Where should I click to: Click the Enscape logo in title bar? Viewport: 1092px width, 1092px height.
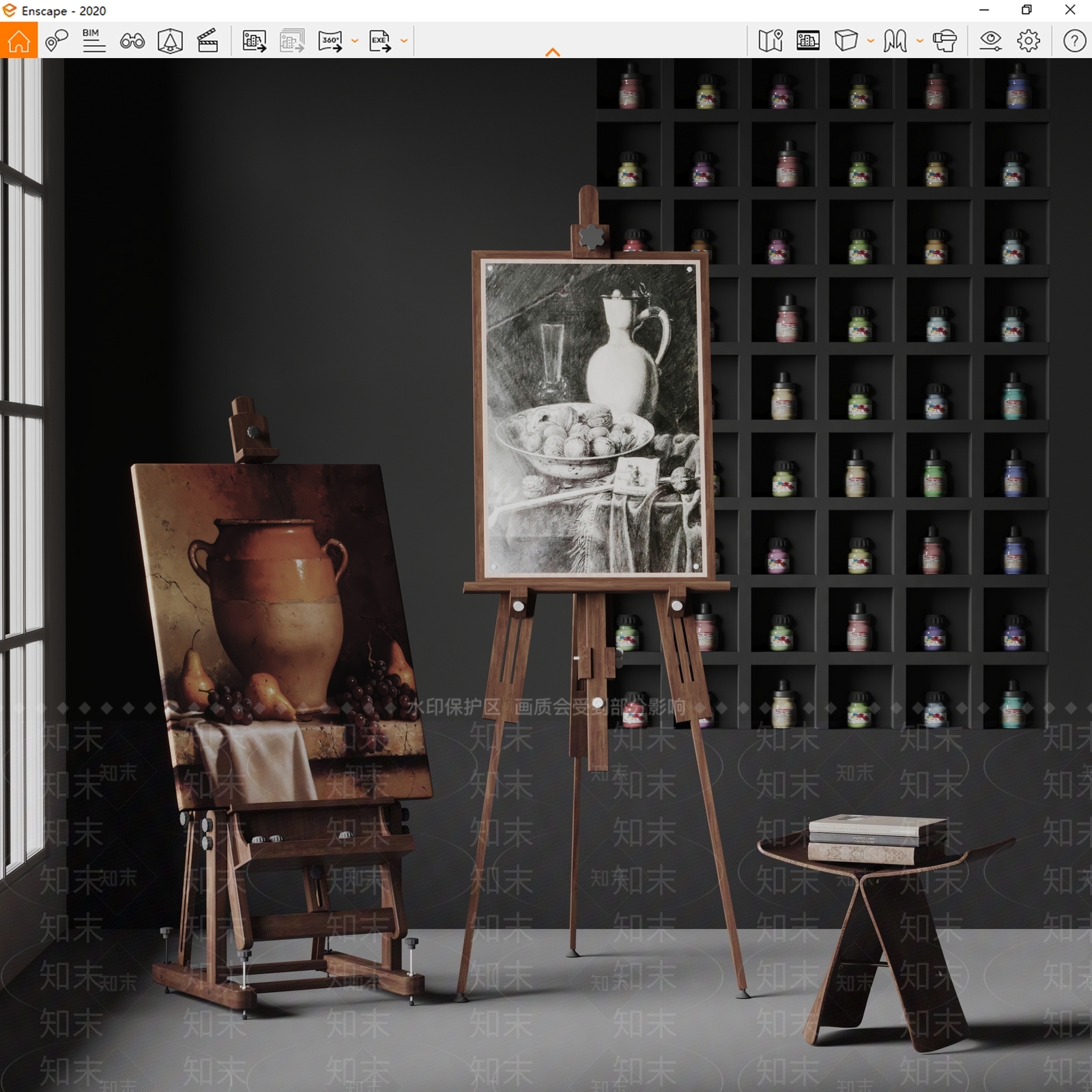click(10, 11)
